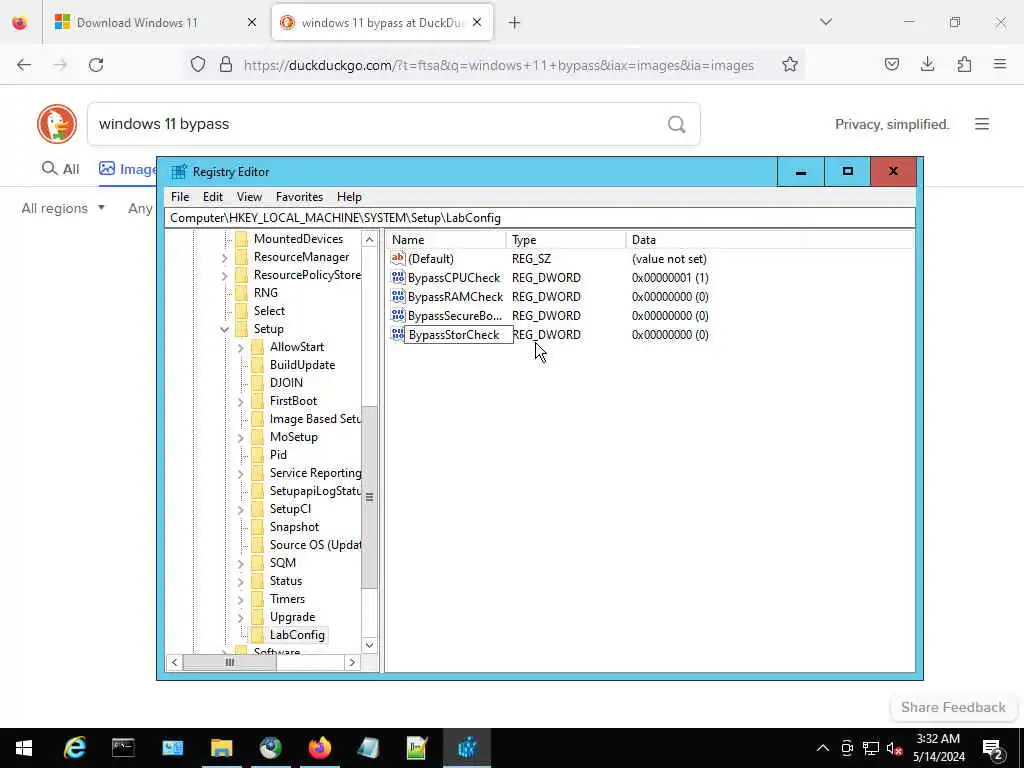Click the Registry Editor taskbar icon

pyautogui.click(x=467, y=748)
